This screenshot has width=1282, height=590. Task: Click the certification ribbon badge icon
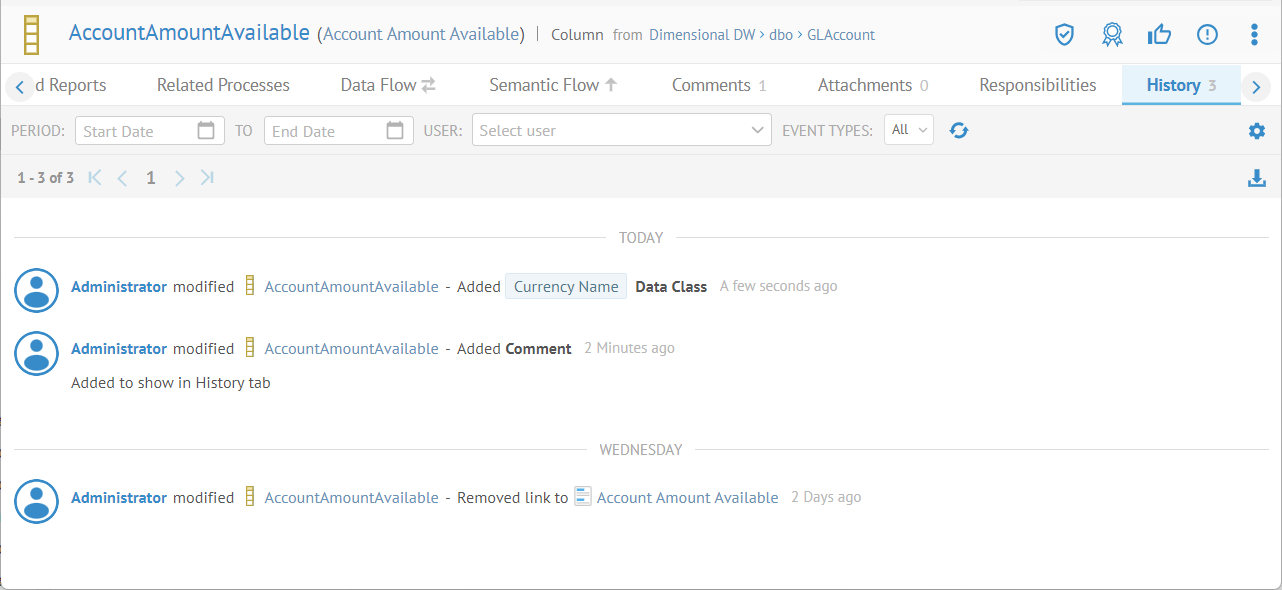1112,35
